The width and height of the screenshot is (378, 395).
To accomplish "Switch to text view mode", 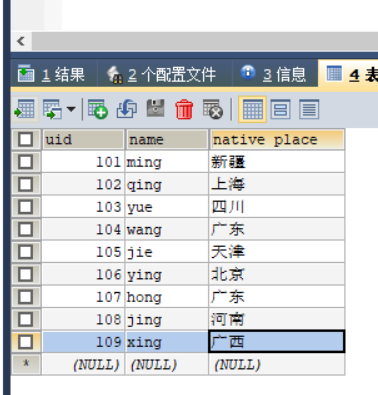I will pos(309,109).
